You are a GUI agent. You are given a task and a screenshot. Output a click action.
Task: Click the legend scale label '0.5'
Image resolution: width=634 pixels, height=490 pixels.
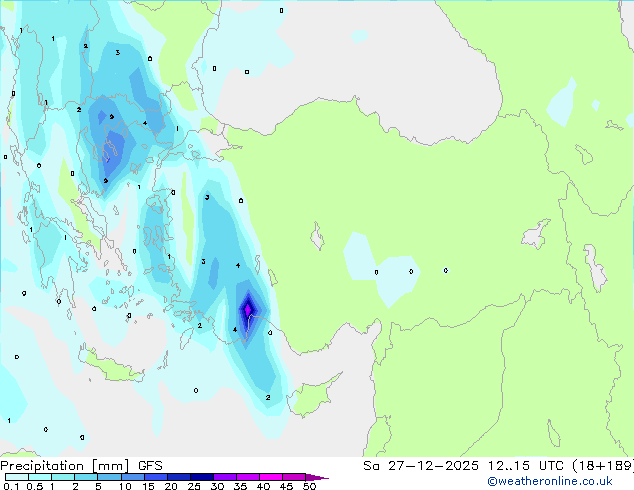click(x=35, y=486)
